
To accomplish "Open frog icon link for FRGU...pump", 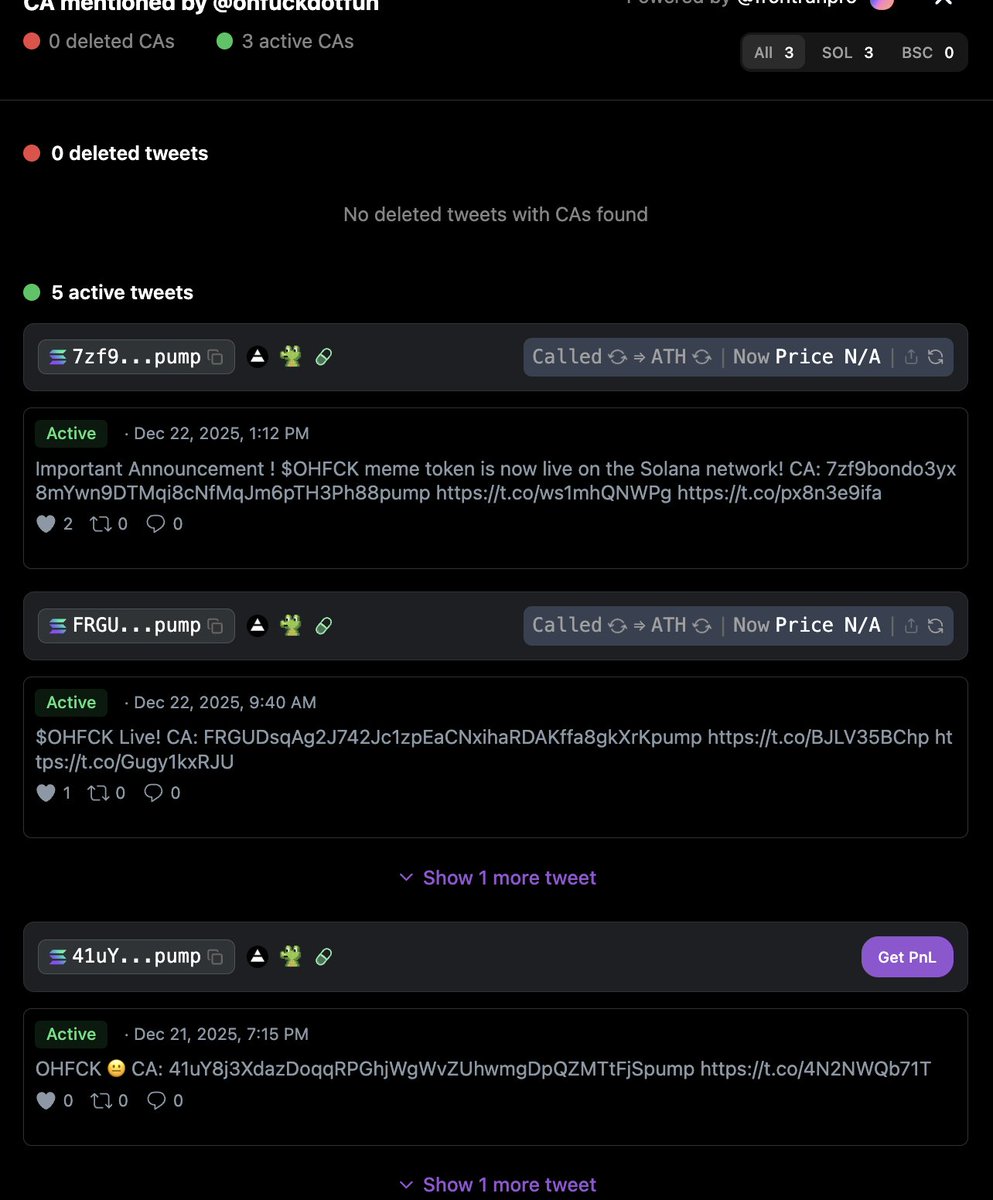I will [x=291, y=626].
